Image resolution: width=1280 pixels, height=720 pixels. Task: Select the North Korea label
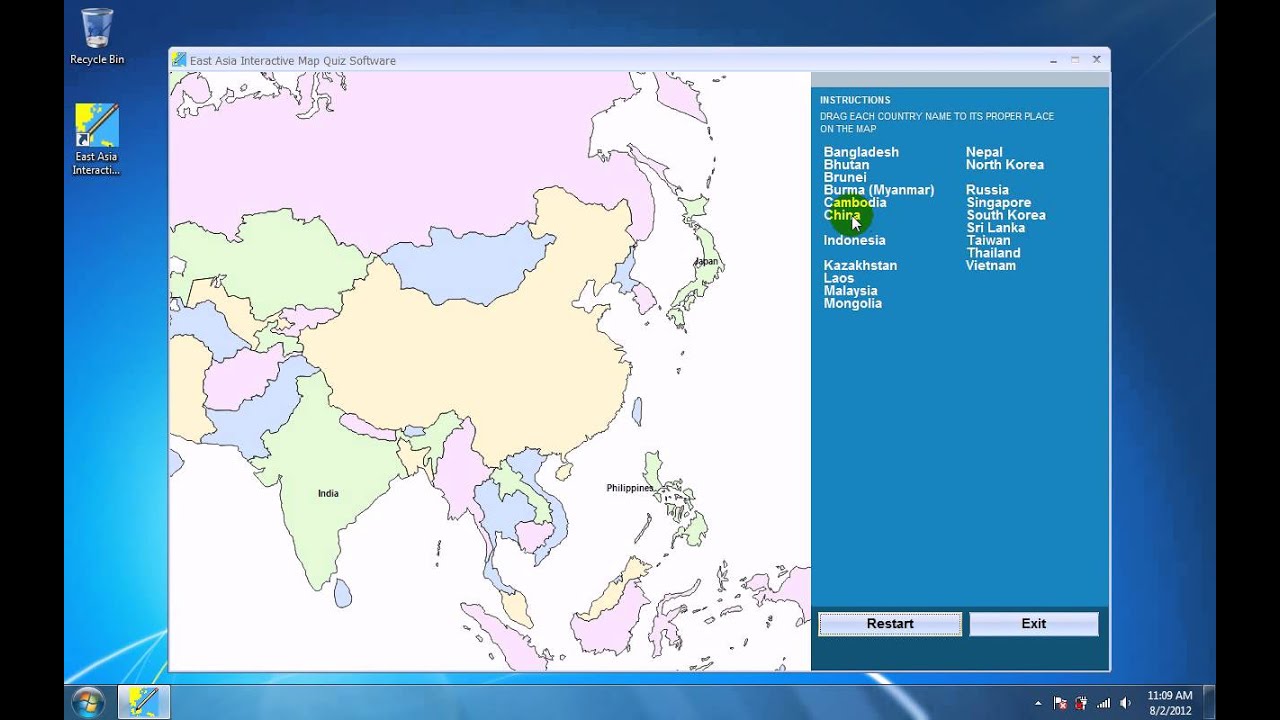coord(1005,165)
